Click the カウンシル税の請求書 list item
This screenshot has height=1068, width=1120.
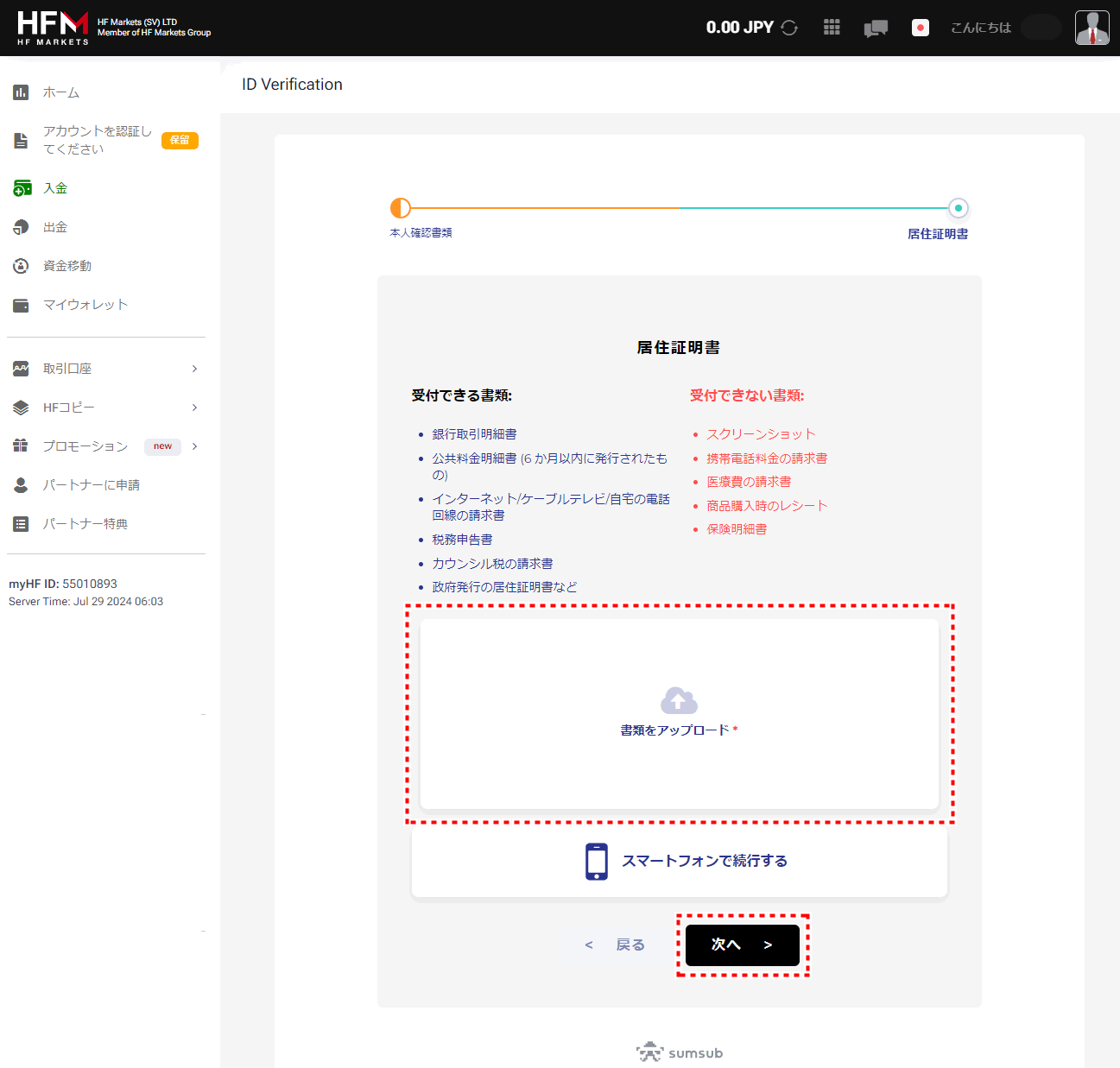point(493,564)
